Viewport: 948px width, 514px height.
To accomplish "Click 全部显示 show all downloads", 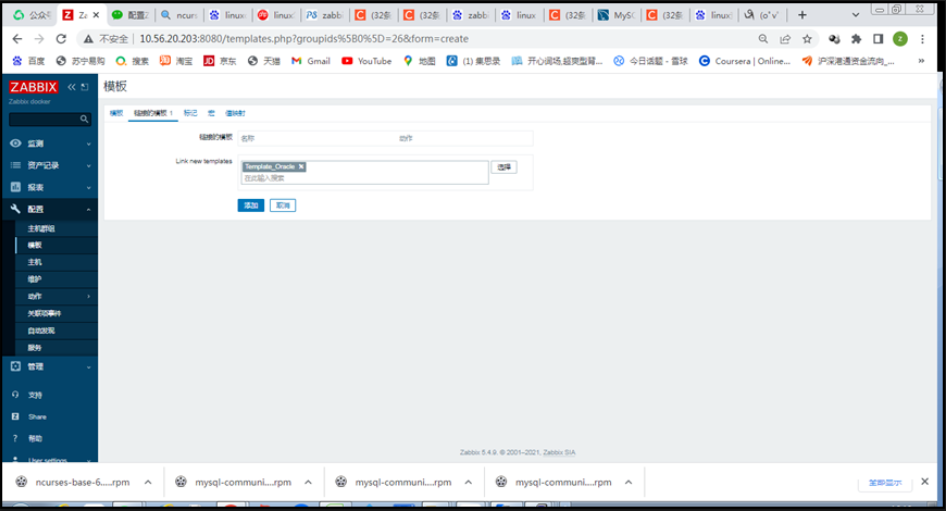I will coord(885,483).
